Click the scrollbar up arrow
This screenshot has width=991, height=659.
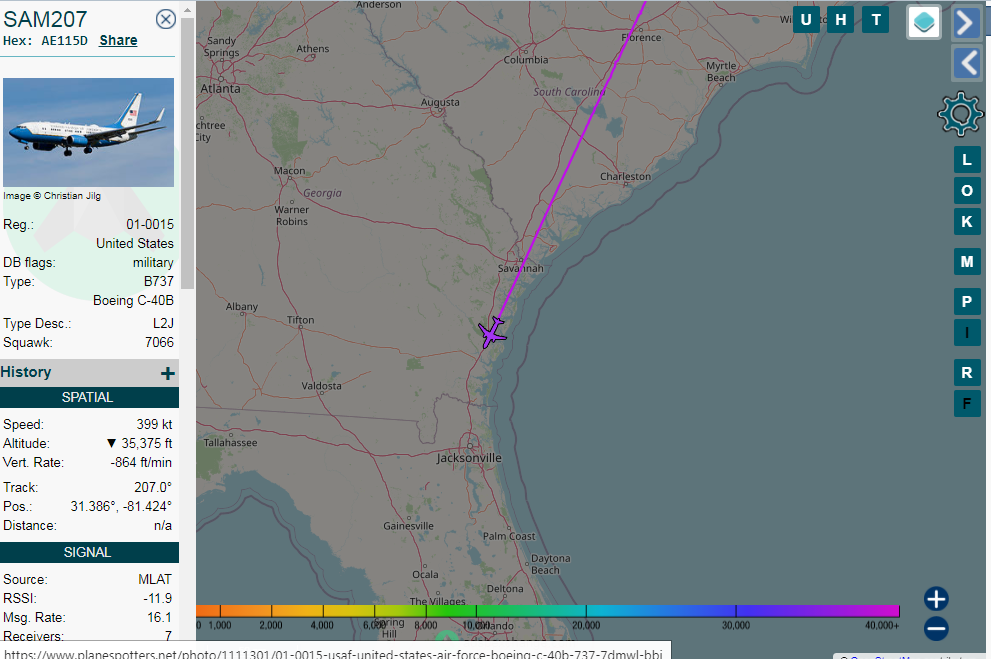(187, 10)
